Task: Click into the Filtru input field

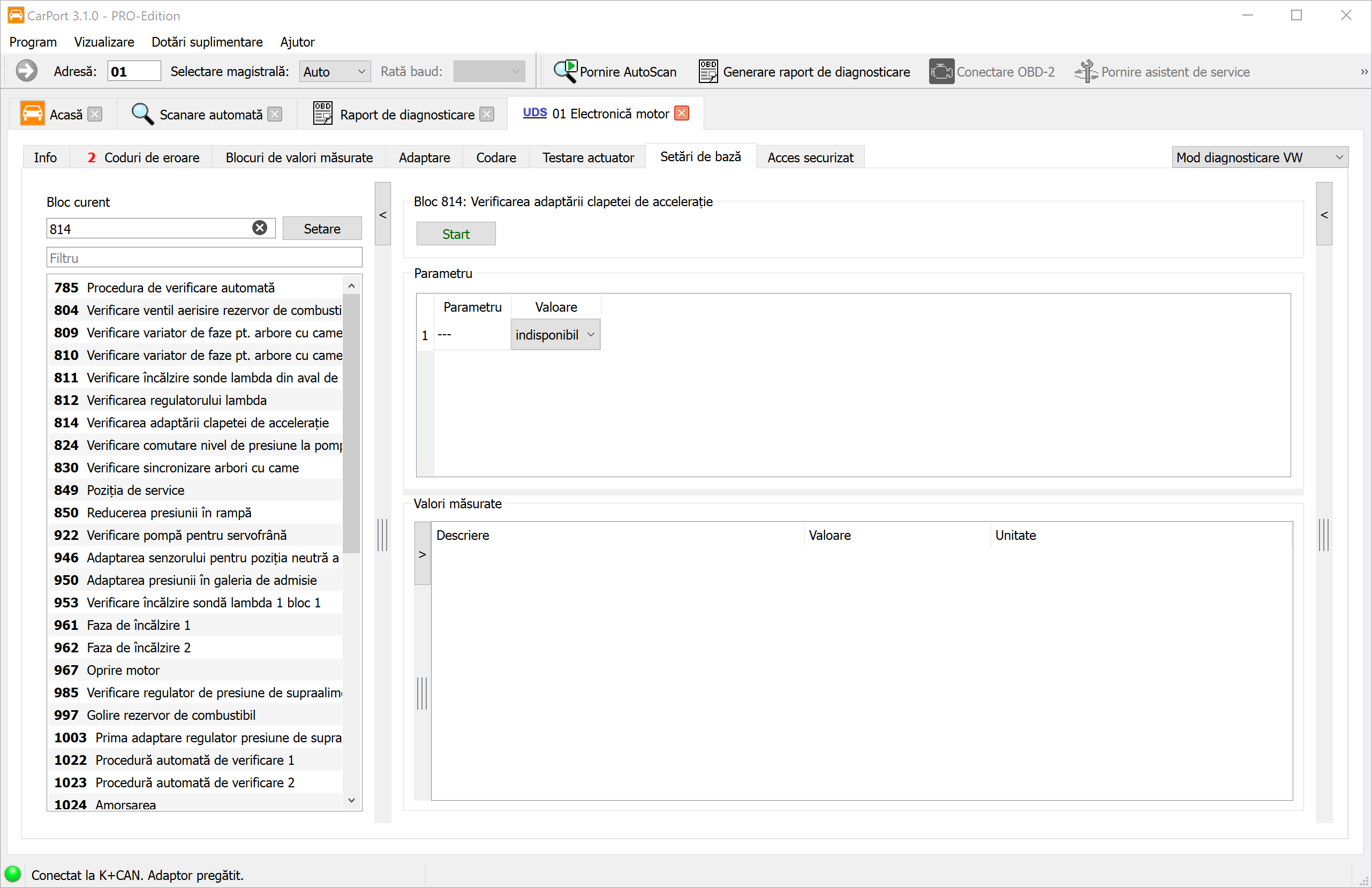Action: coord(204,258)
